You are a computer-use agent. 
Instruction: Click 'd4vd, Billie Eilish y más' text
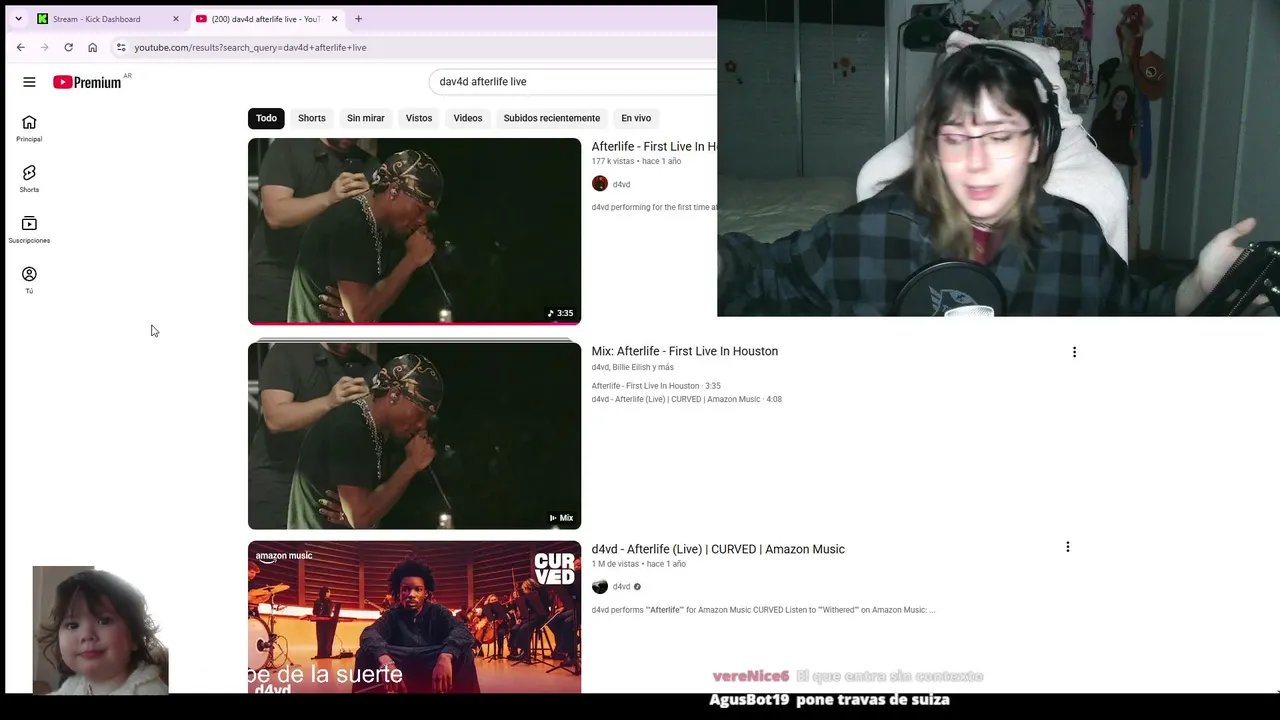point(632,367)
